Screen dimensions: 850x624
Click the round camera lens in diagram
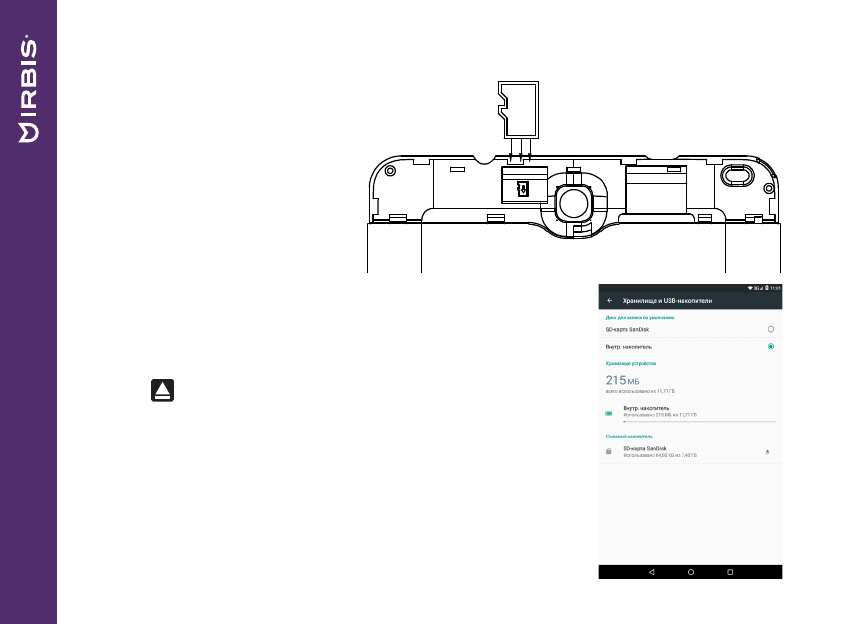[573, 203]
